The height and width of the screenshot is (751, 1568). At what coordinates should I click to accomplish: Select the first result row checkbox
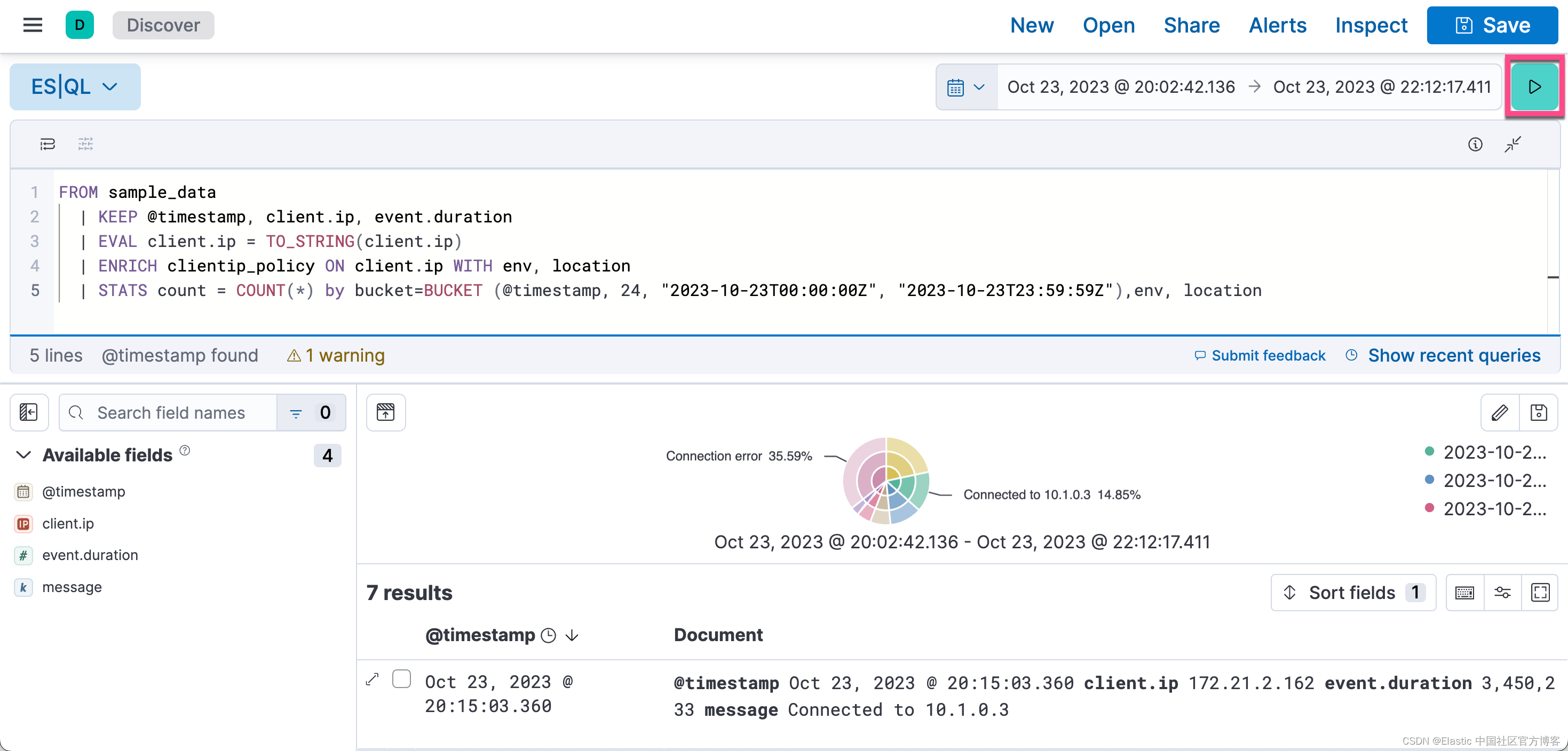(x=401, y=678)
